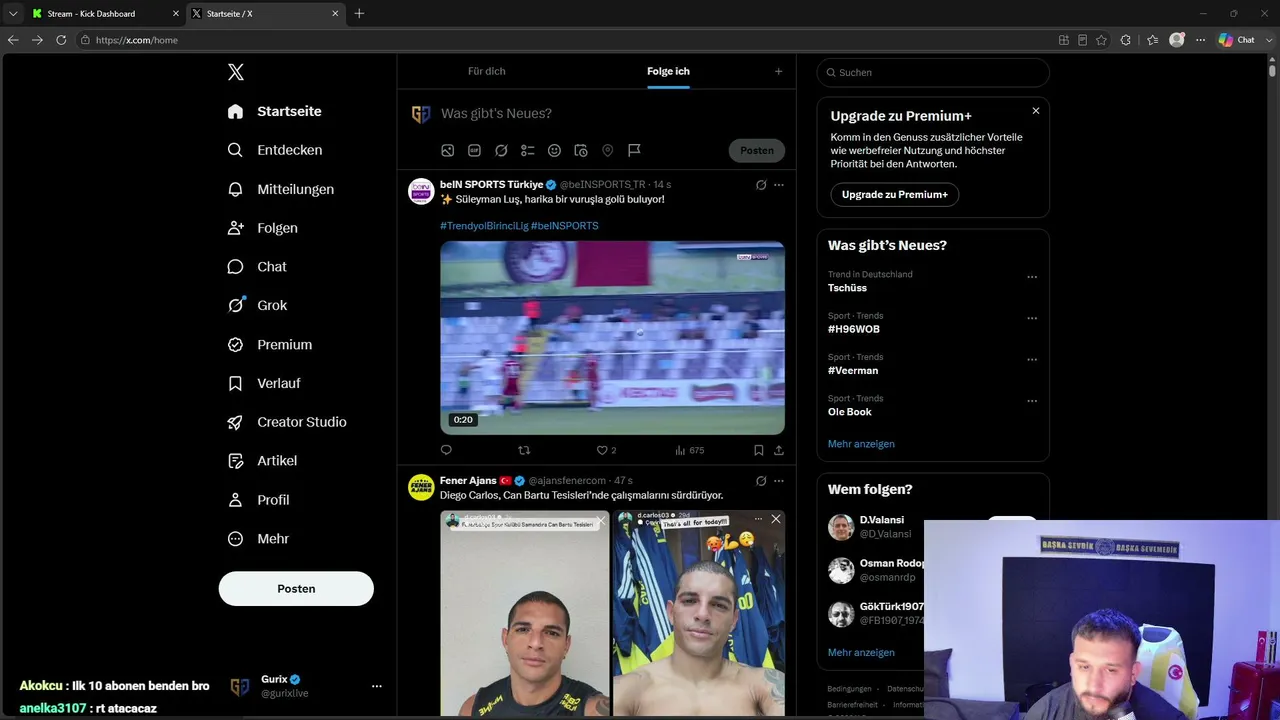Open options for the Tschüss trend
The height and width of the screenshot is (720, 1280).
[1032, 277]
